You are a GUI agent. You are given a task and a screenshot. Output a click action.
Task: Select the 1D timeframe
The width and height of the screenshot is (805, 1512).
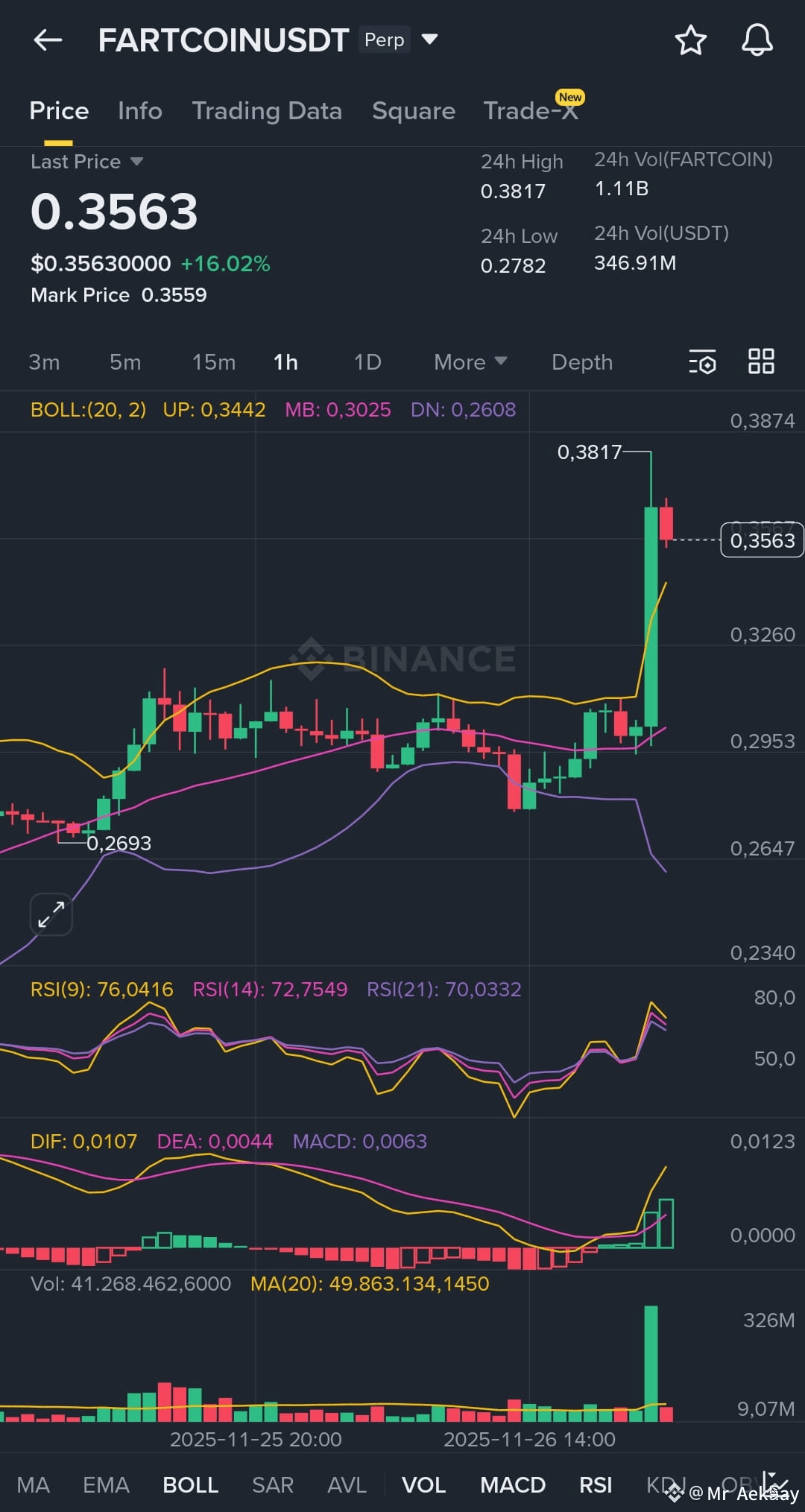click(x=367, y=362)
